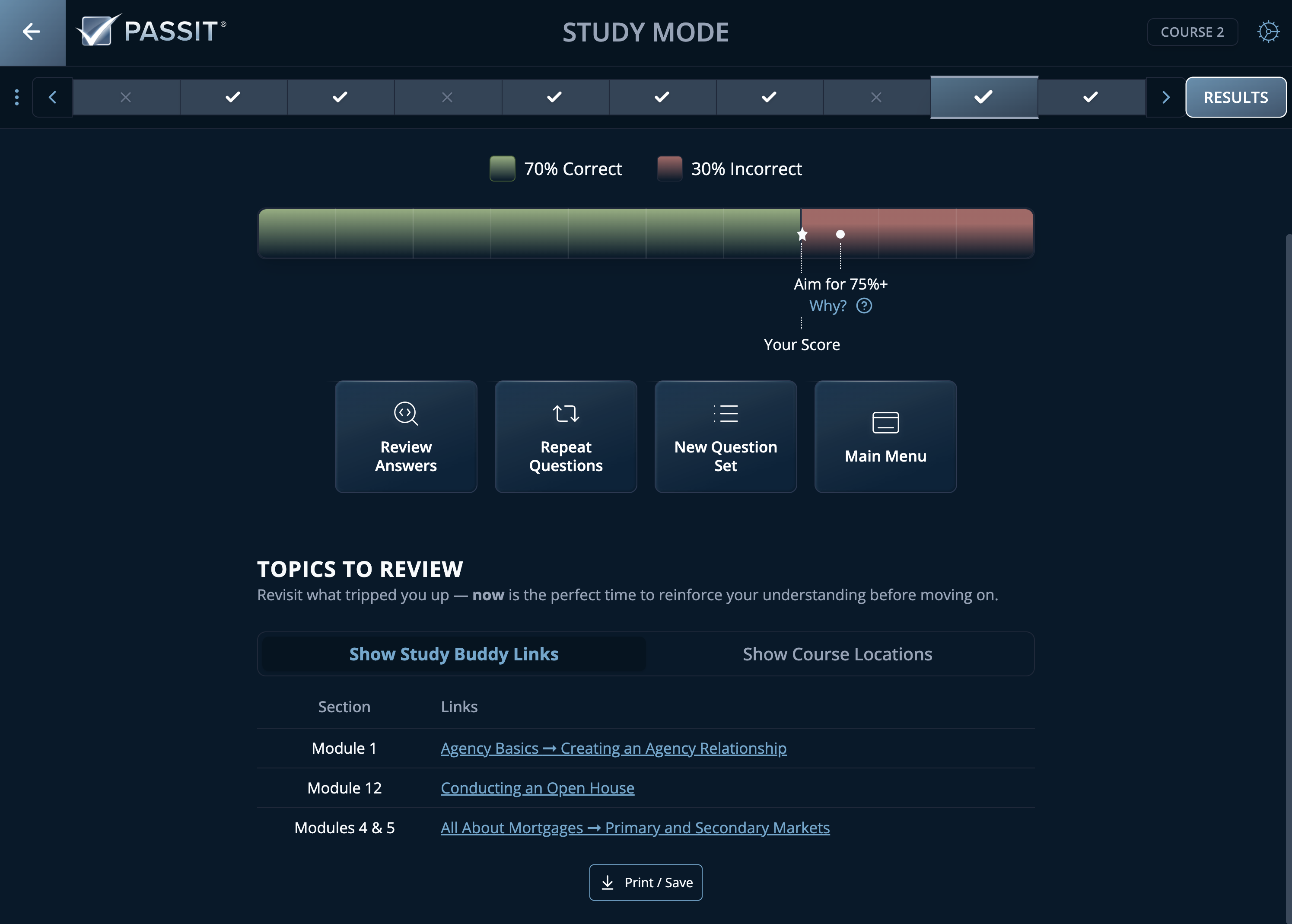Click the Main Menu card tile
Screen dimensions: 1292x924
click(885, 437)
